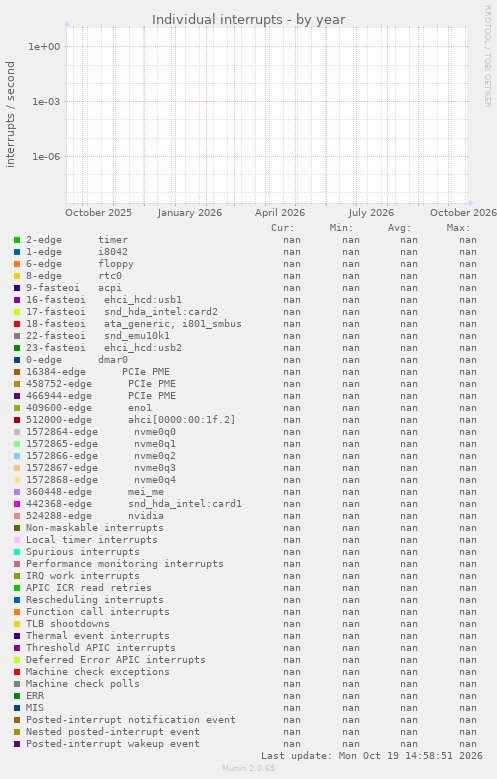Click 'Machine check exceptions' legend entry
The width and height of the screenshot is (497, 779).
pyautogui.click(x=97, y=672)
